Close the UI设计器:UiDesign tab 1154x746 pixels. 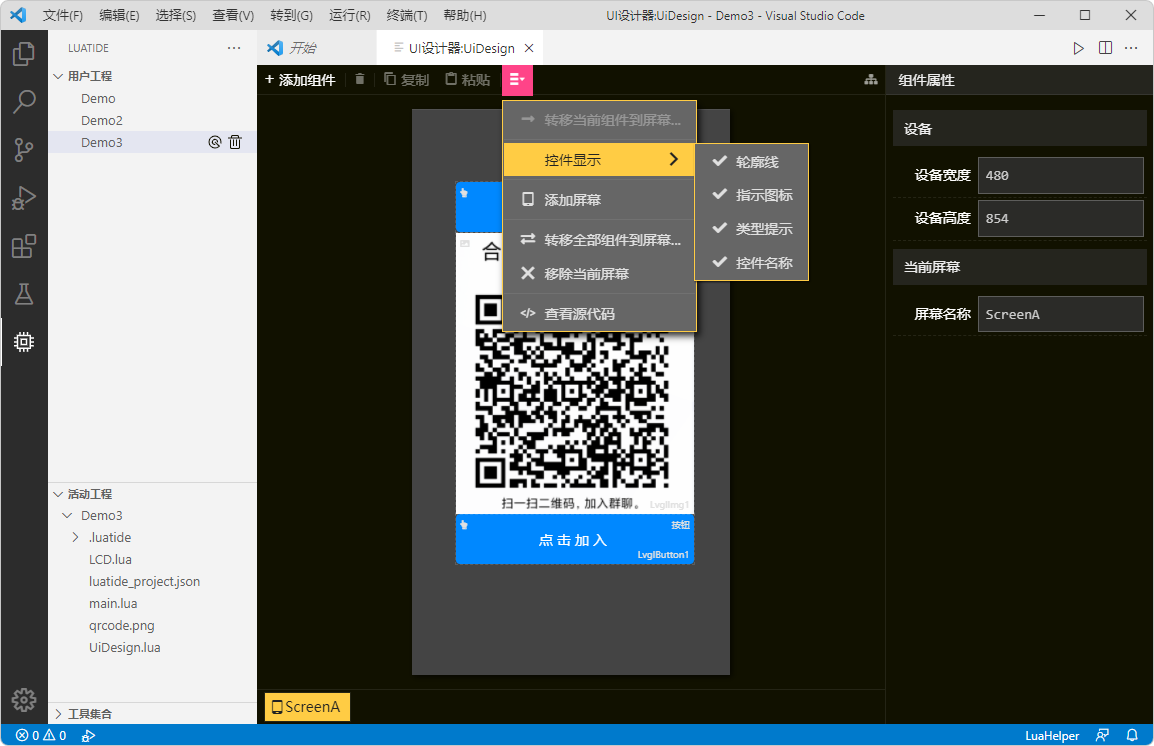click(x=528, y=48)
